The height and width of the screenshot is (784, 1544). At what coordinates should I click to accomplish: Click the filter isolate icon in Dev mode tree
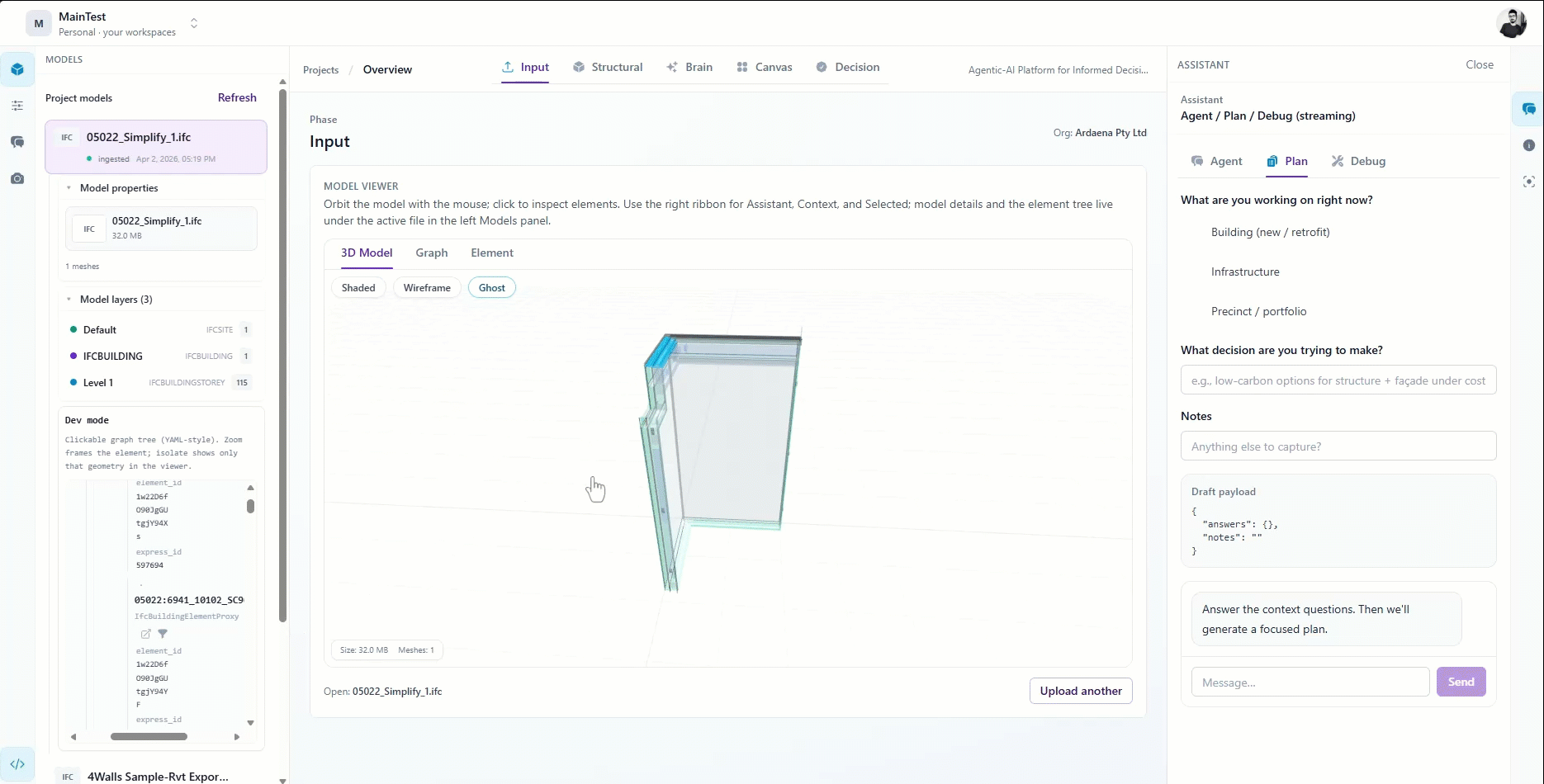coord(163,634)
